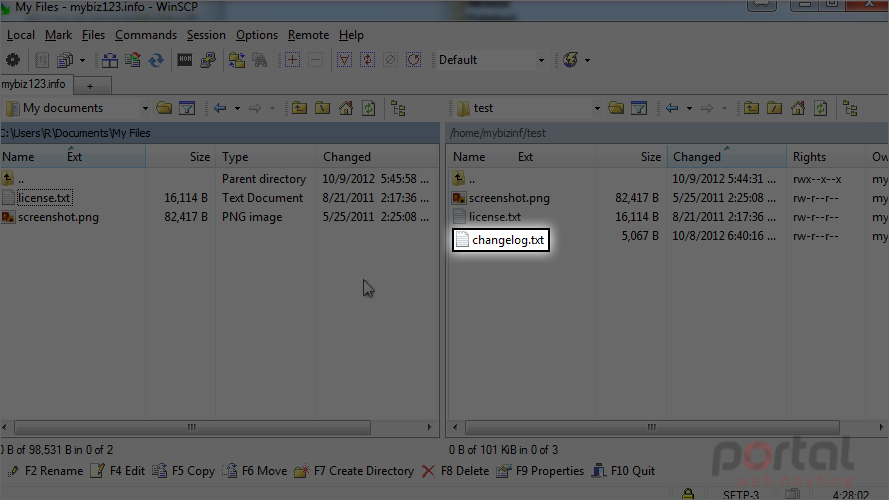Go back in the remote panel

pyautogui.click(x=672, y=108)
